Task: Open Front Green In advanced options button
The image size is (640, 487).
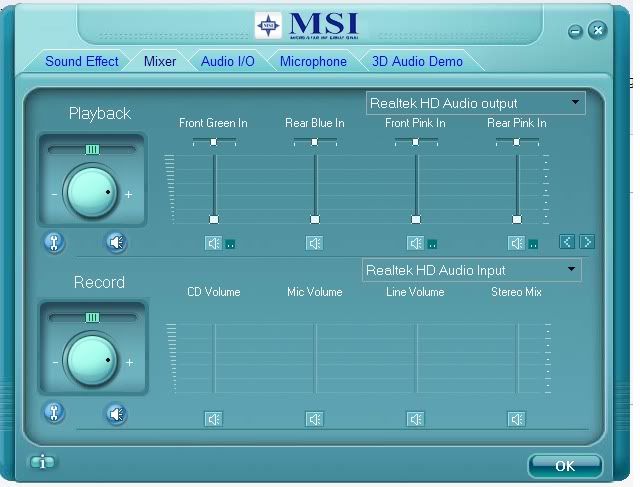Action: (x=230, y=245)
